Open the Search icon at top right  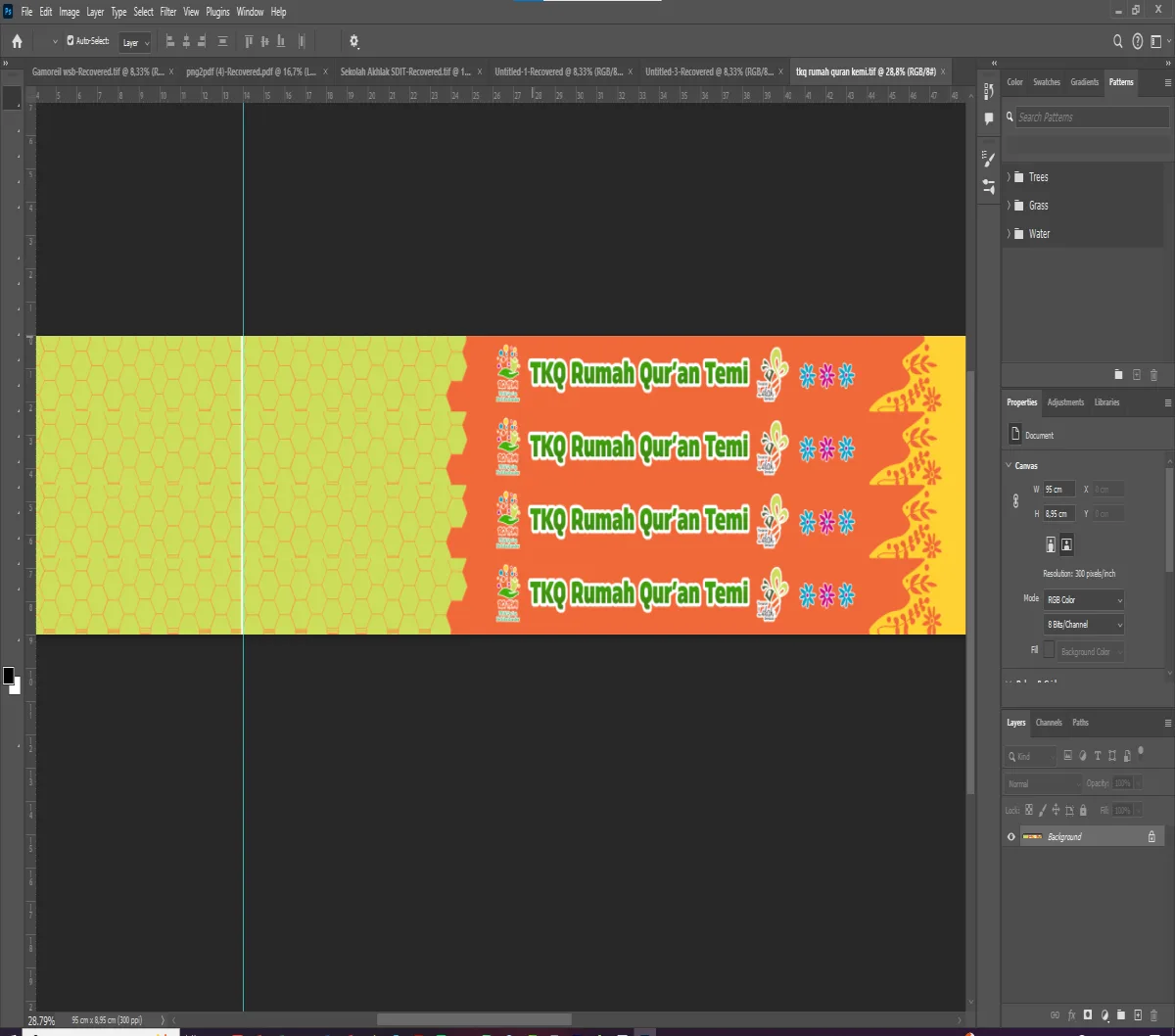tap(1117, 41)
